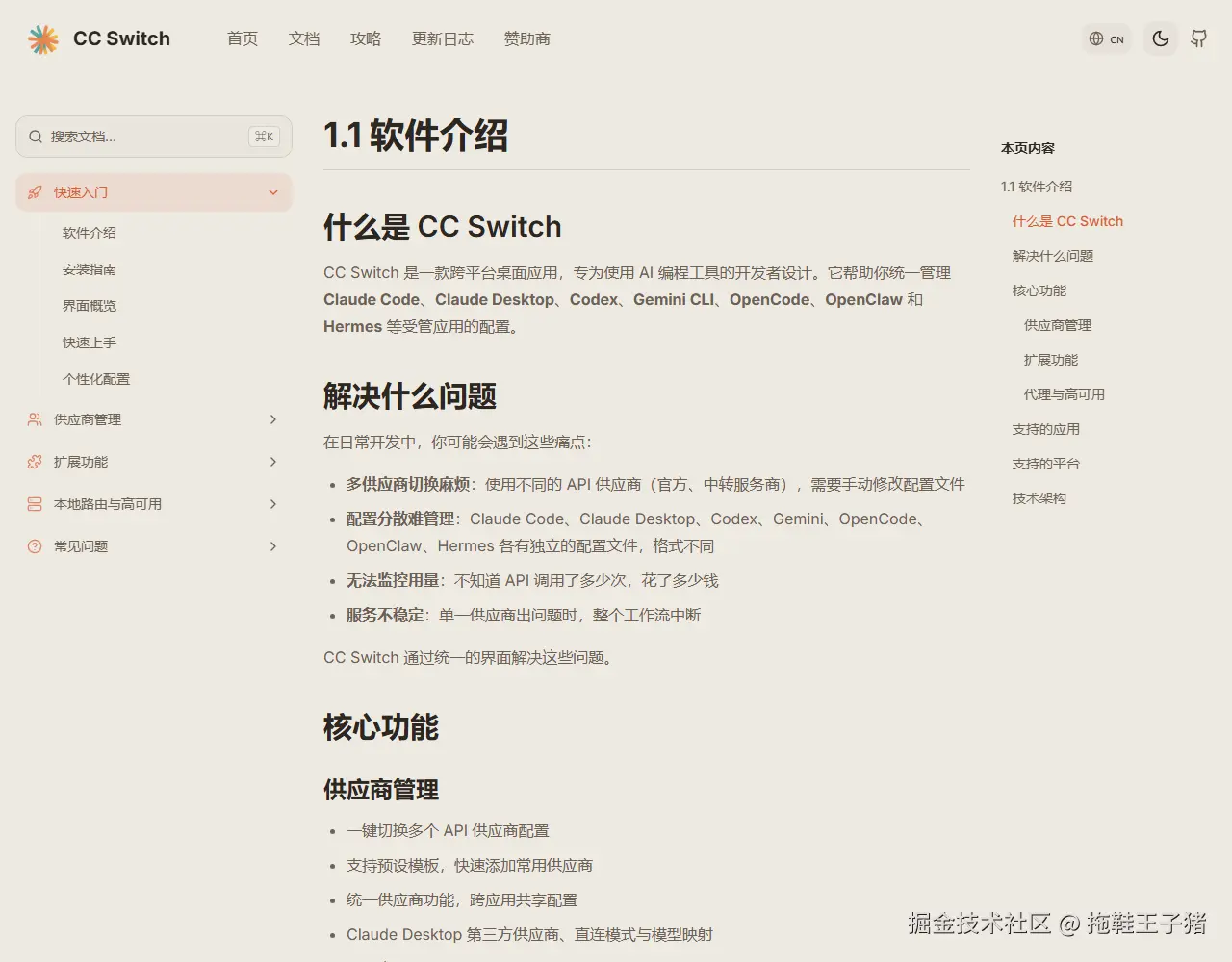Open the 扩展功能 sidebar category
Viewport: 1232px width, 962px height.
[154, 462]
